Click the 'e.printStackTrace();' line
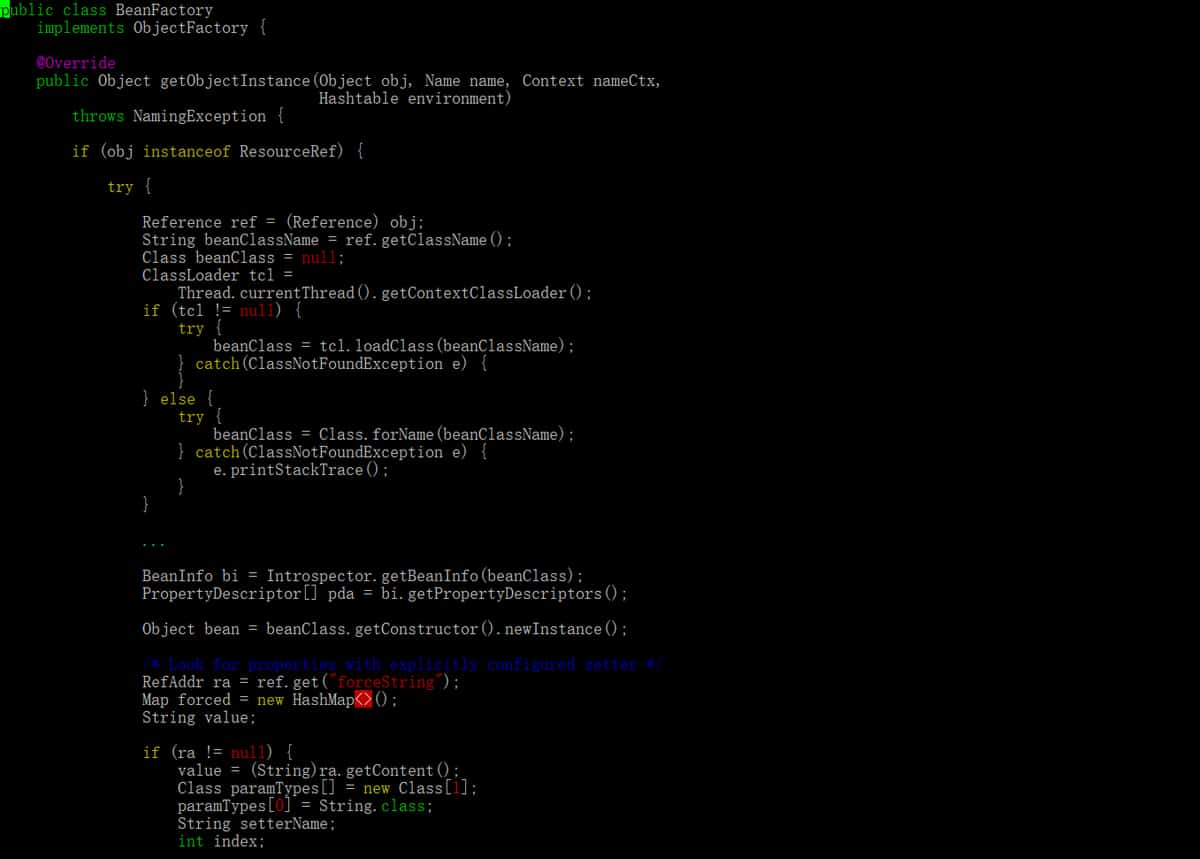Screen dimensions: 1200x859 click(301, 470)
